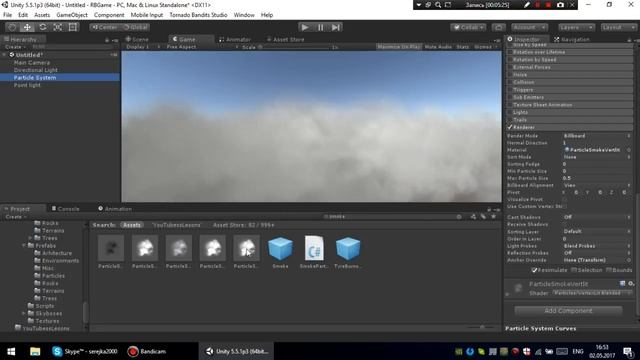Viewport: 640px width, 360px height.
Task: Click the Bandicam screenshot camera icon
Action: (x=560, y=5)
